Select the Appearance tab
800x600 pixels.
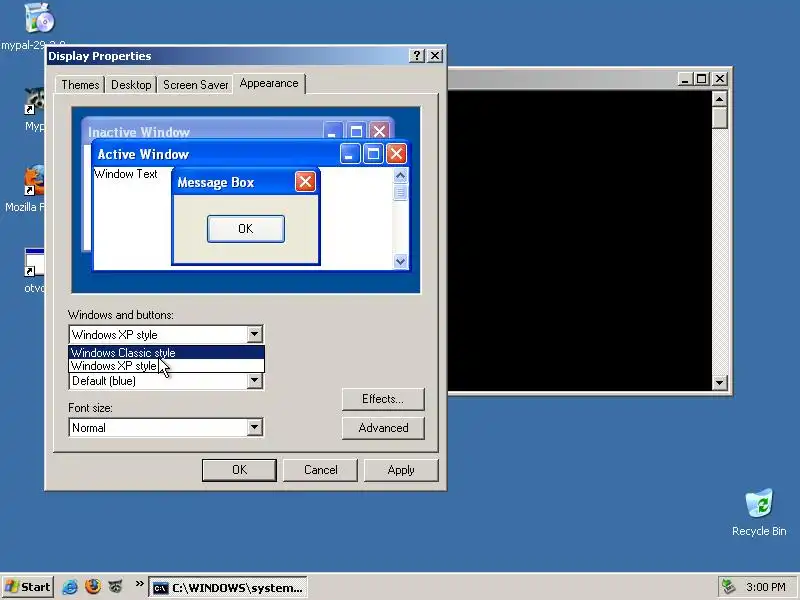click(269, 83)
